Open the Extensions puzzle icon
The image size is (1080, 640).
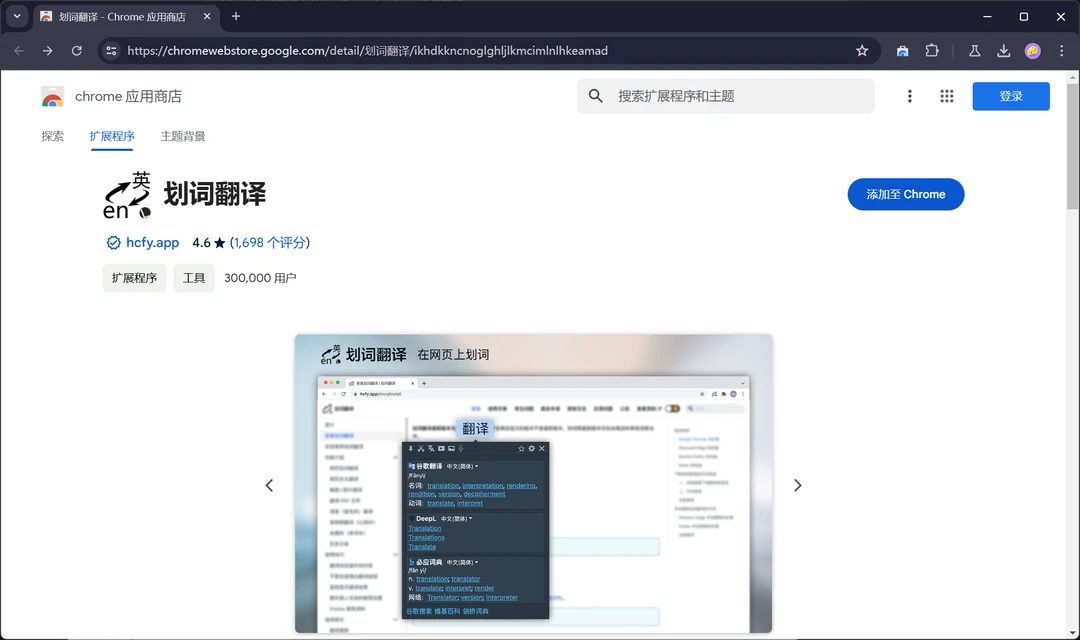click(x=932, y=50)
